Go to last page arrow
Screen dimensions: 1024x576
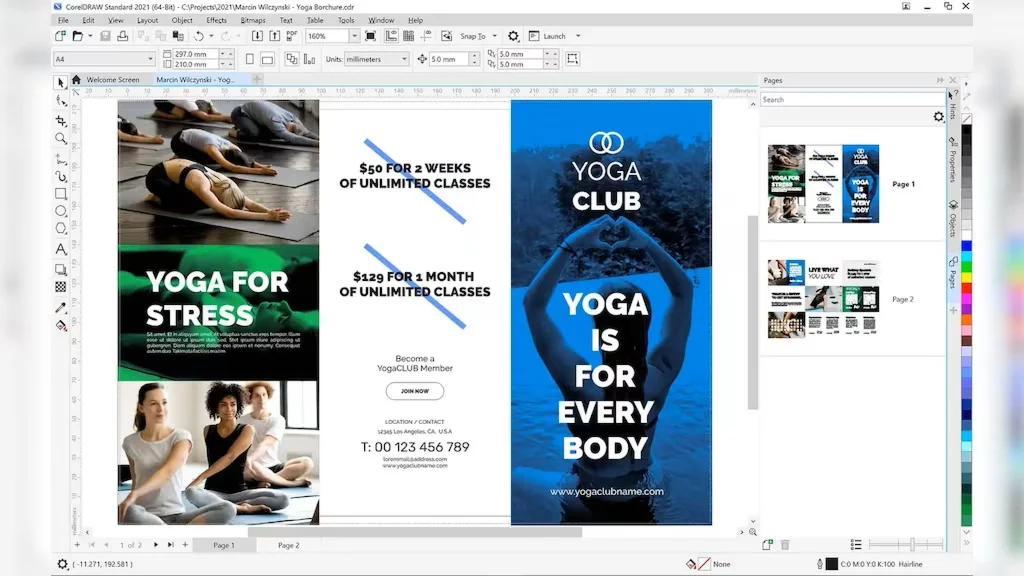coord(170,545)
